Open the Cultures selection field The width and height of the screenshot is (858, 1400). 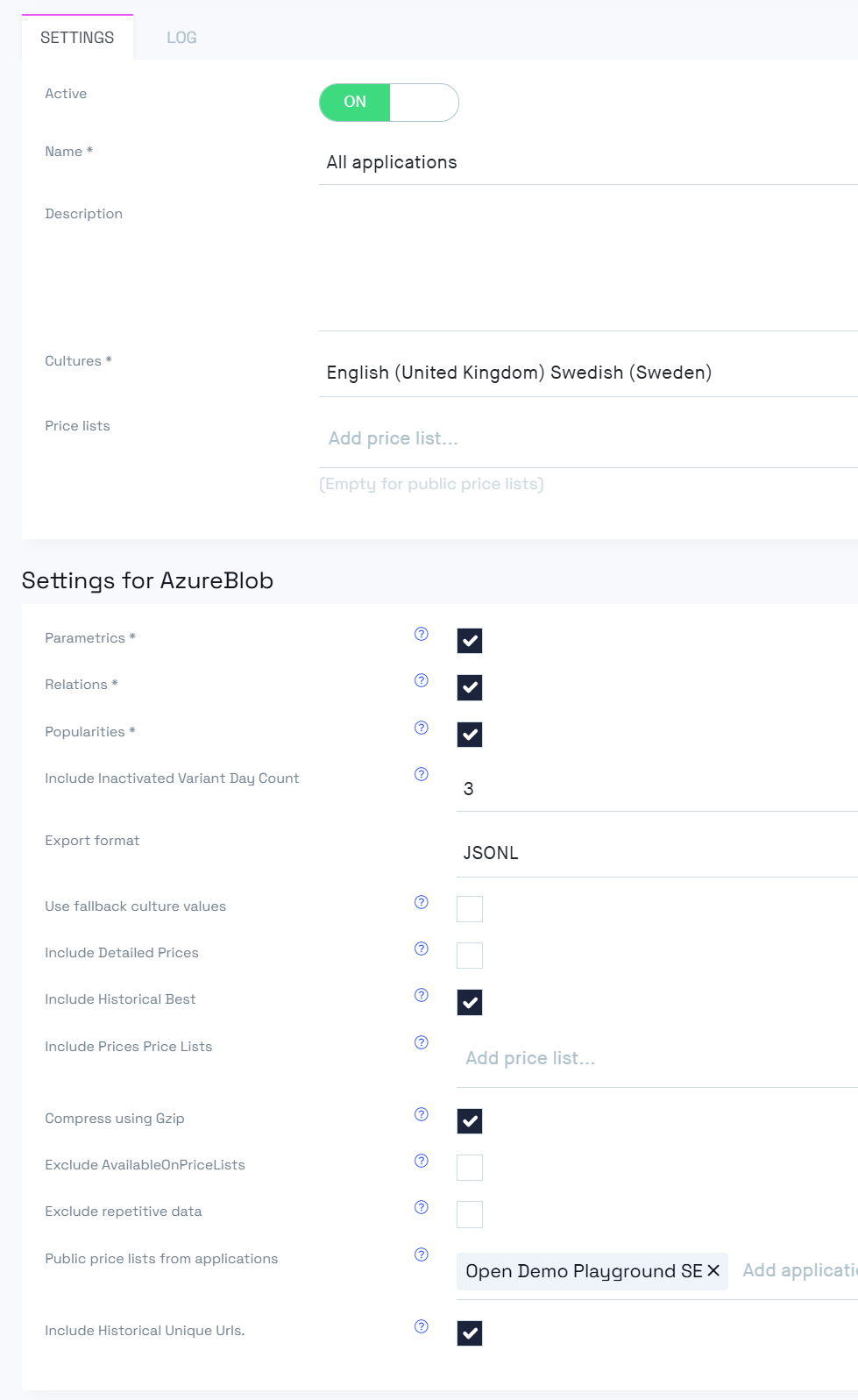coord(587,373)
